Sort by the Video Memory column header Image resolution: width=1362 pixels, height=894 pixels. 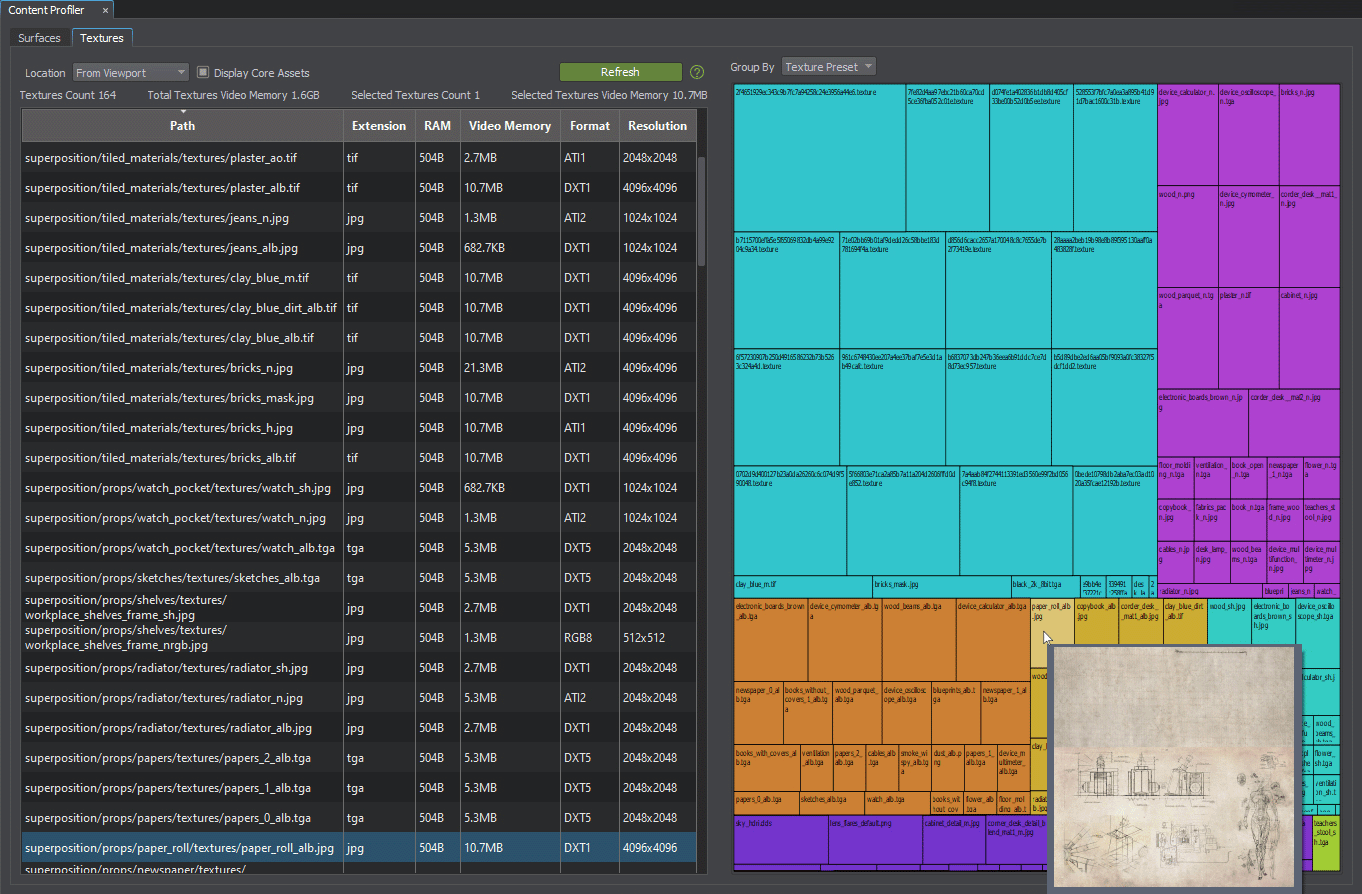coord(509,126)
